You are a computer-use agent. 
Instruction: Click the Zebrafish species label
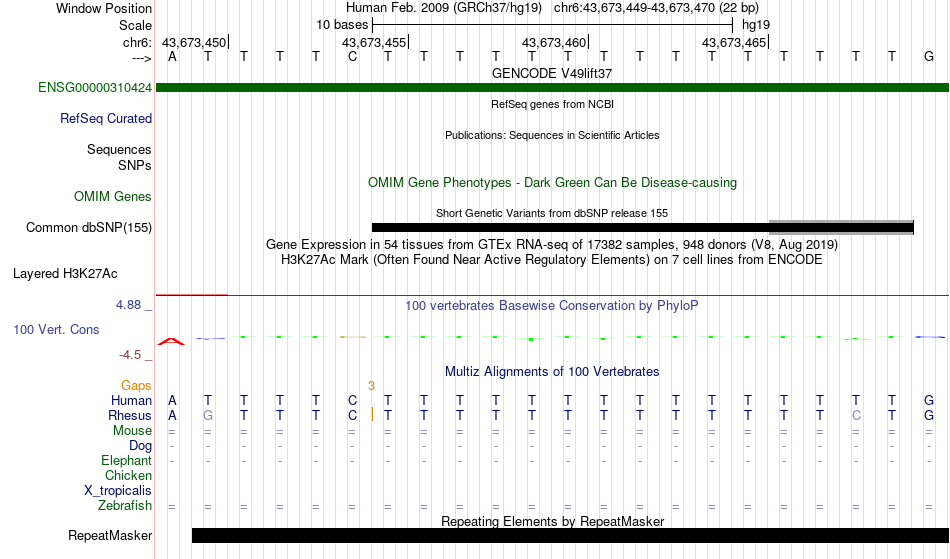tap(125, 506)
